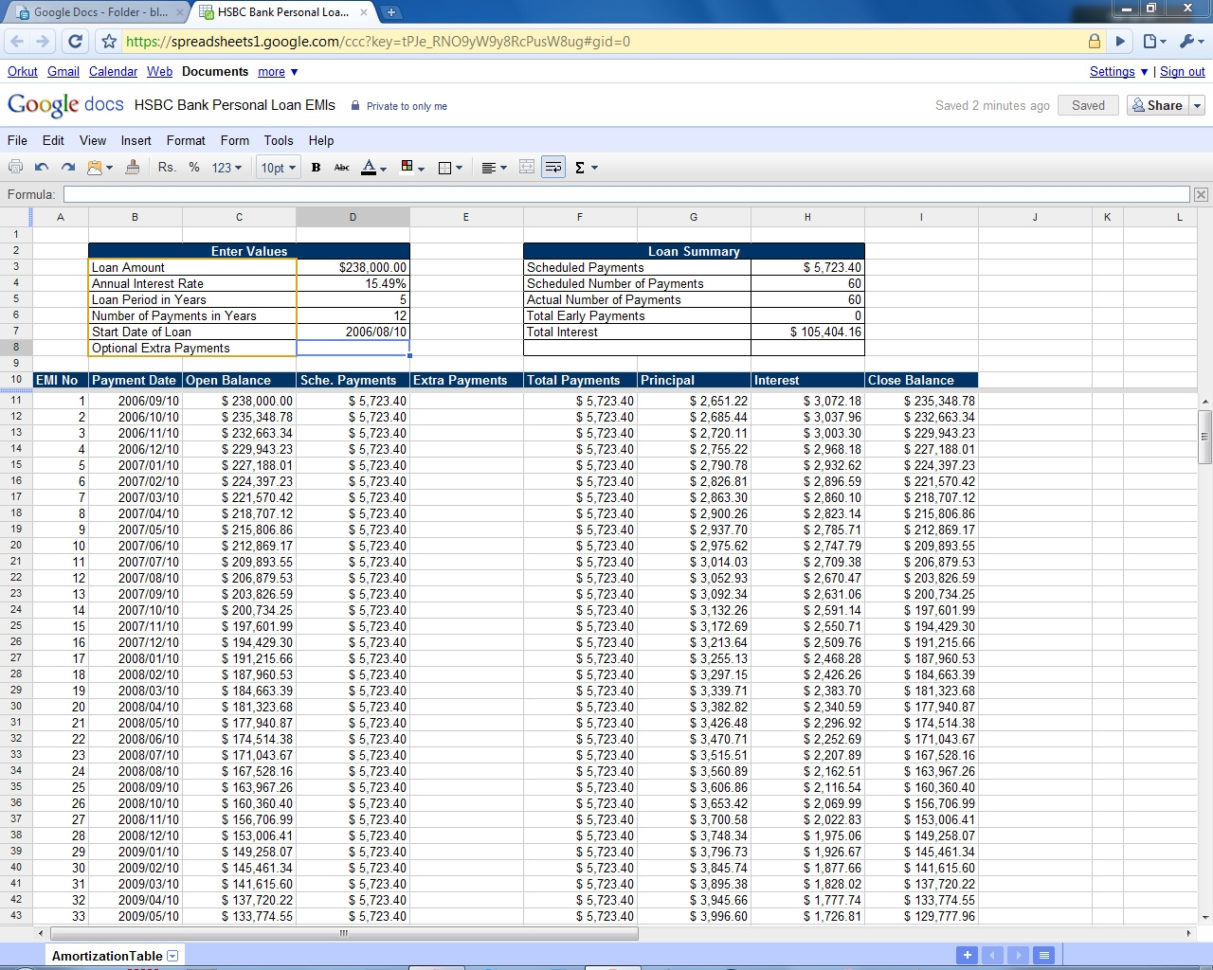The height and width of the screenshot is (970, 1213).
Task: Open the 123 number format dropdown
Action: (227, 167)
